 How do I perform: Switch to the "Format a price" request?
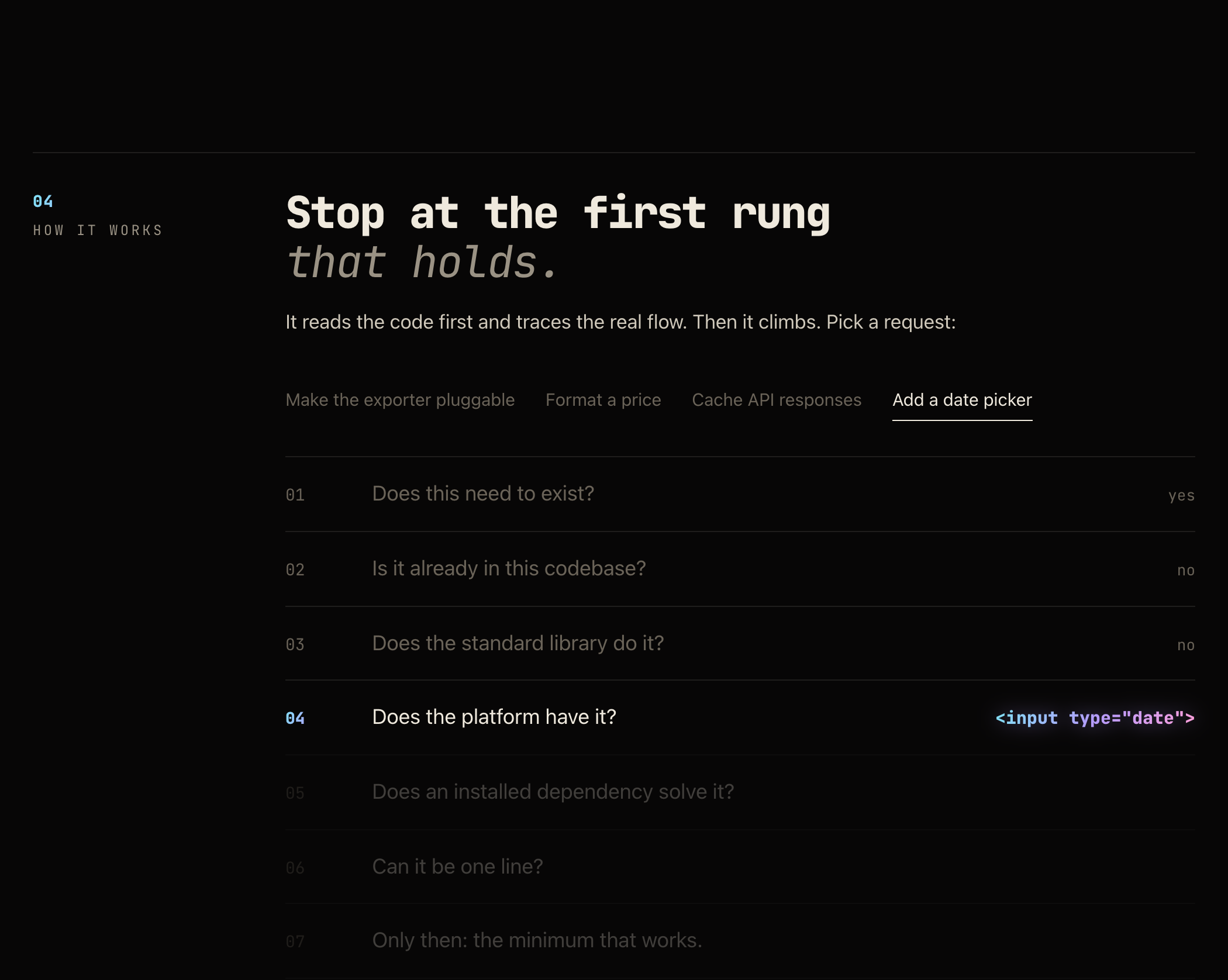(603, 400)
